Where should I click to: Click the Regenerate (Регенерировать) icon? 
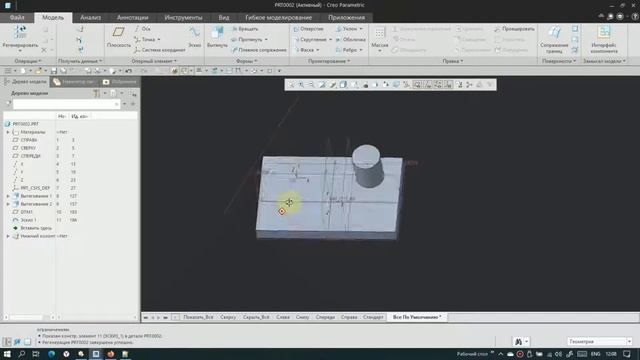(20, 32)
